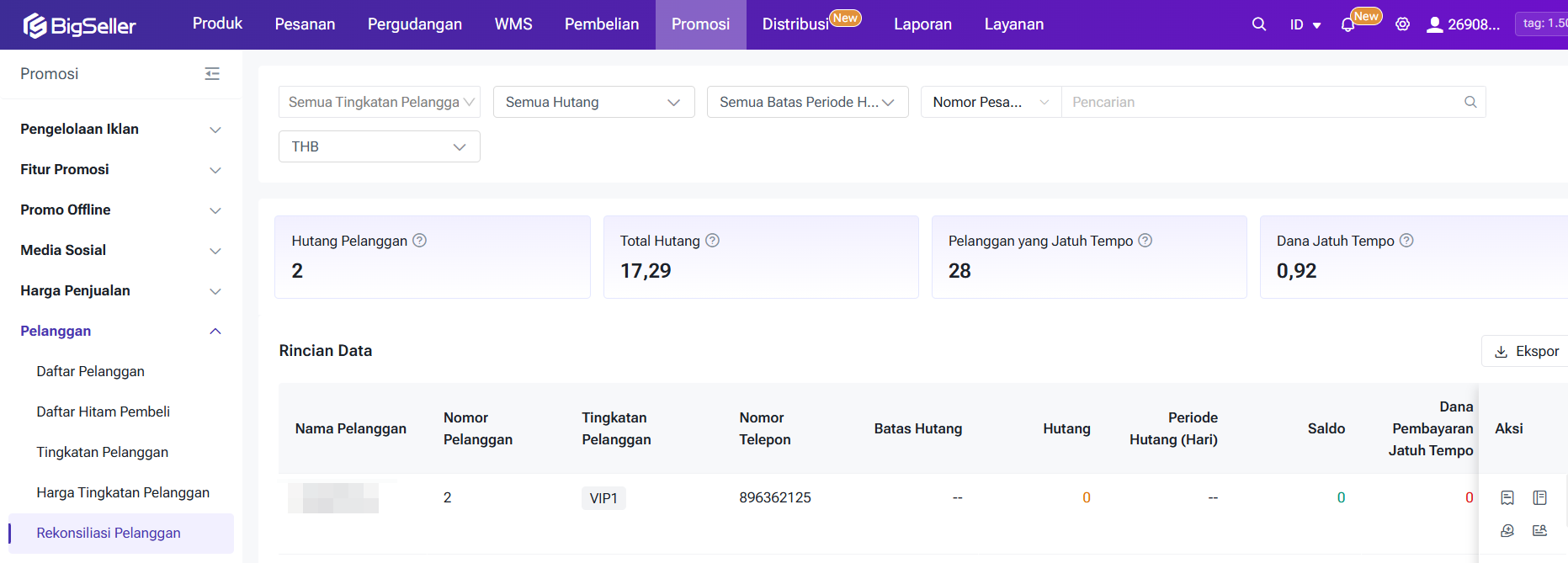Click the hand-with-plus-coin icon in Aksi

pos(1507,530)
